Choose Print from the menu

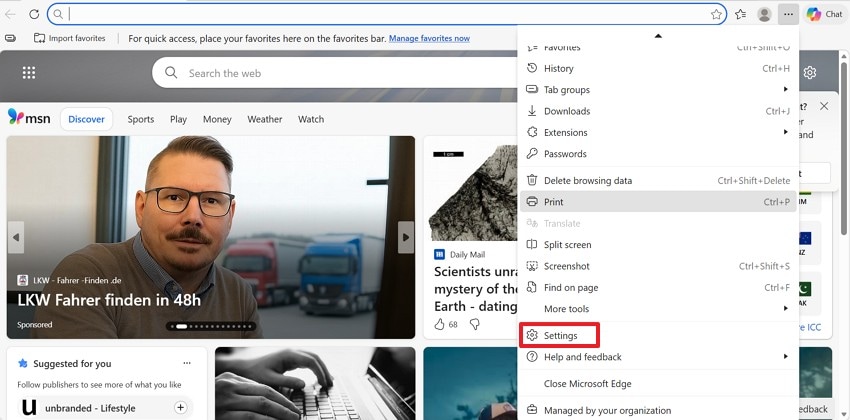pos(658,202)
